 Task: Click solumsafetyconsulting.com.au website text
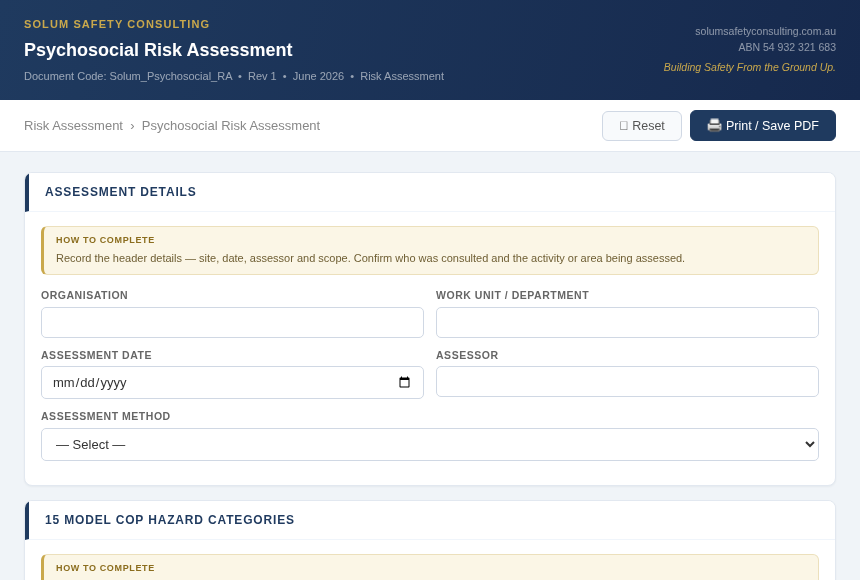pos(766,31)
